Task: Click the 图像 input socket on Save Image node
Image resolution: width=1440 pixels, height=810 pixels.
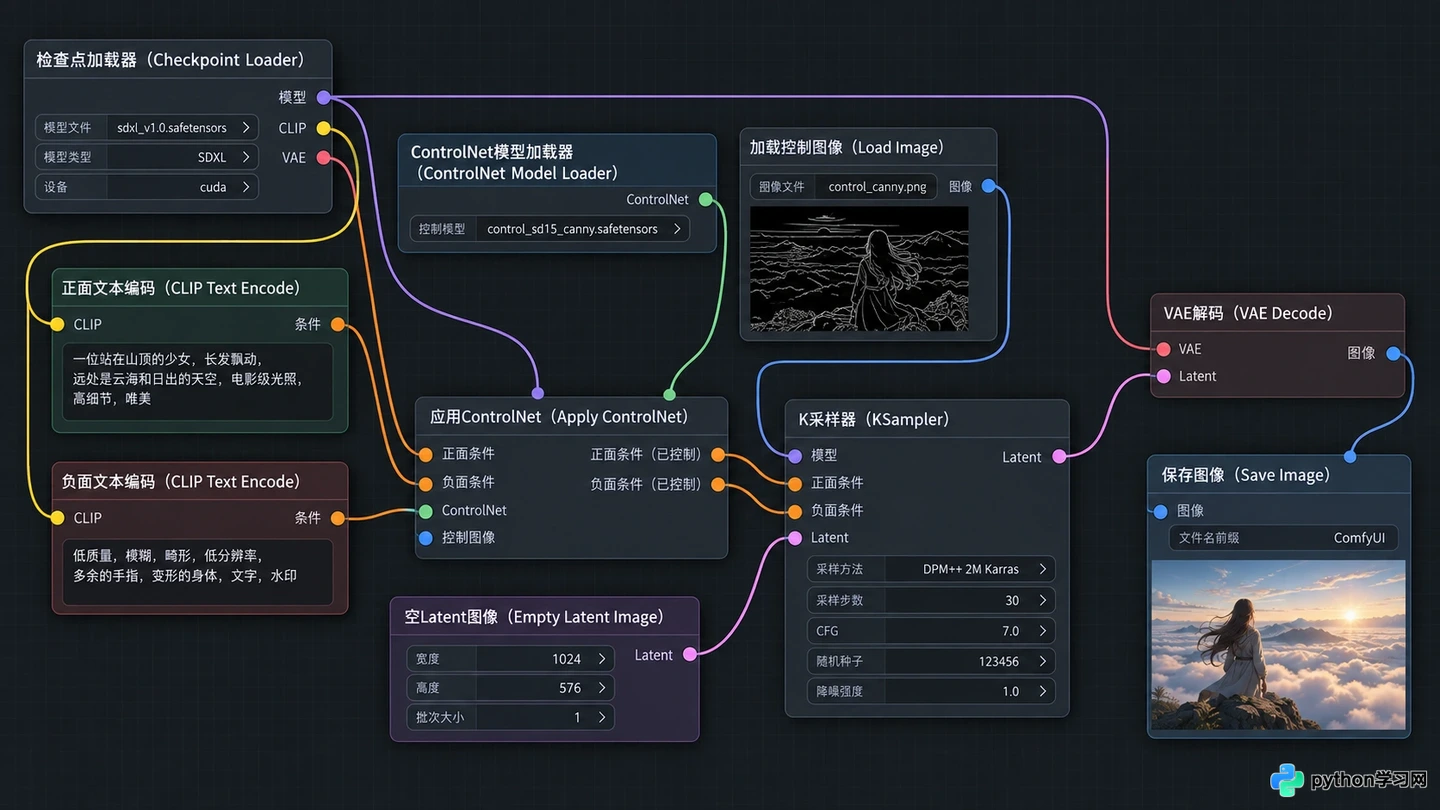Action: [1160, 512]
